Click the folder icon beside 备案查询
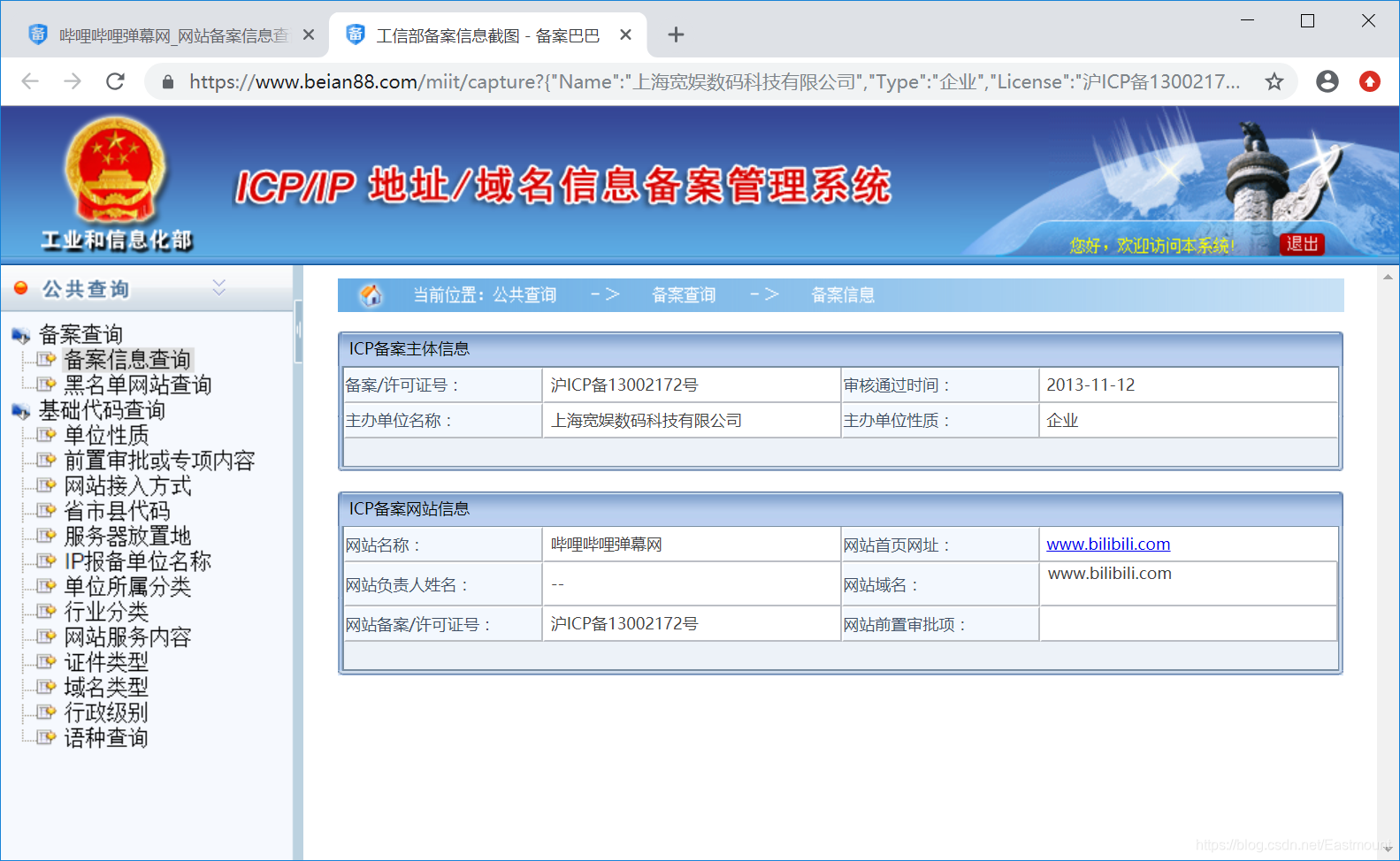1400x861 pixels. point(20,335)
